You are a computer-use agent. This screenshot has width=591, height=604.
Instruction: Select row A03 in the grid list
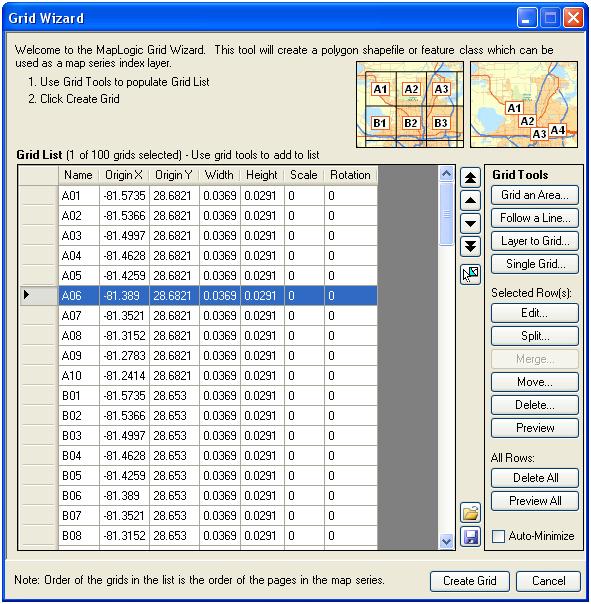[x=218, y=236]
